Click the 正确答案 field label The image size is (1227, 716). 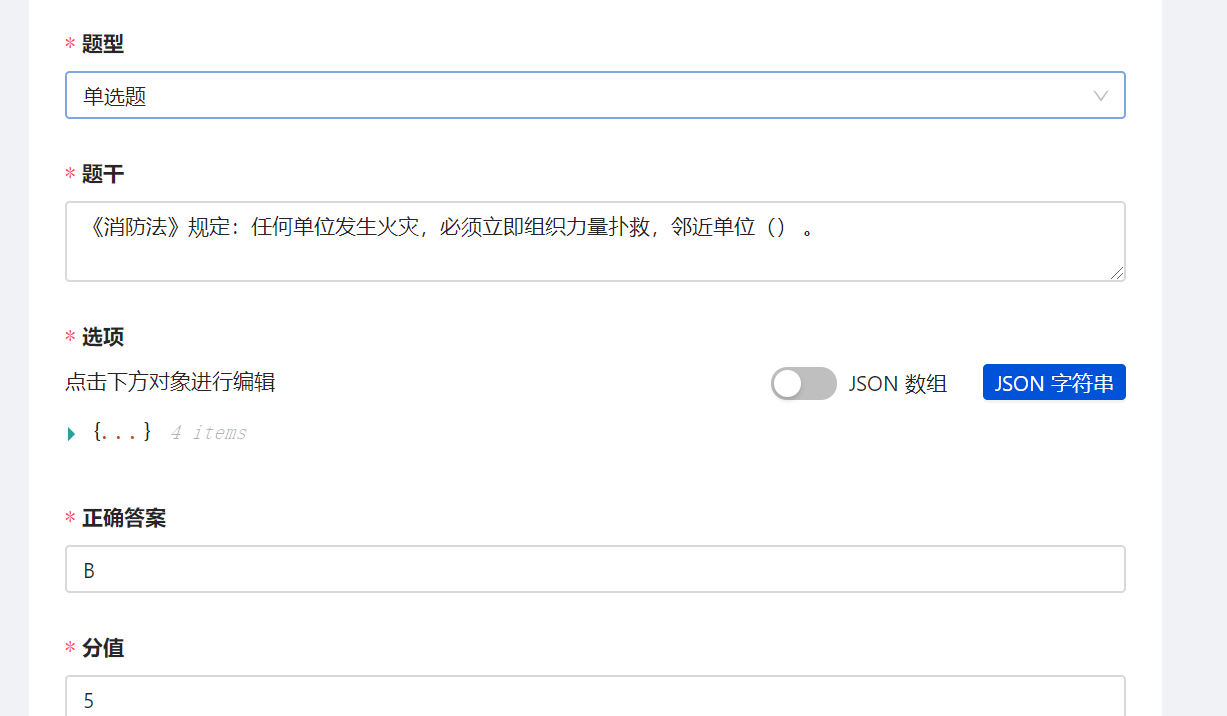(x=124, y=518)
